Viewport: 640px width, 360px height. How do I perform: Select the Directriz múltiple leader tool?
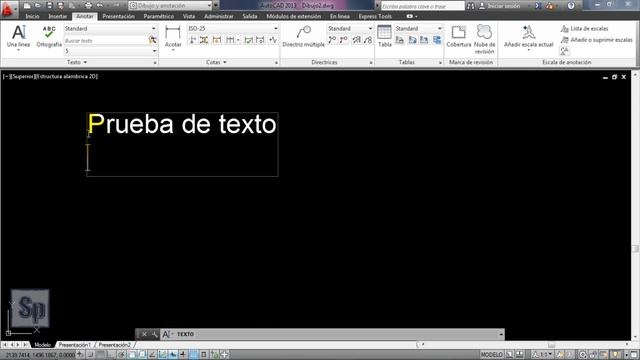click(x=303, y=37)
